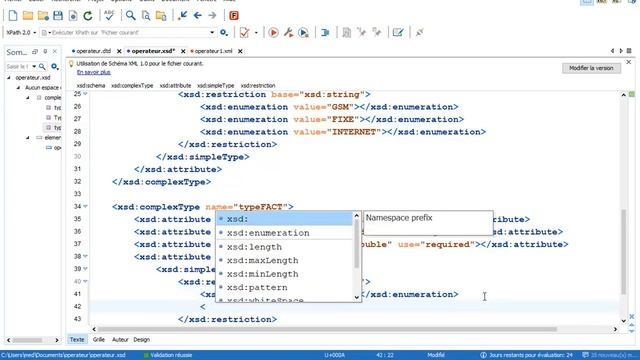Switch to Design editing mode
The height and width of the screenshot is (360, 640).
pos(142,340)
